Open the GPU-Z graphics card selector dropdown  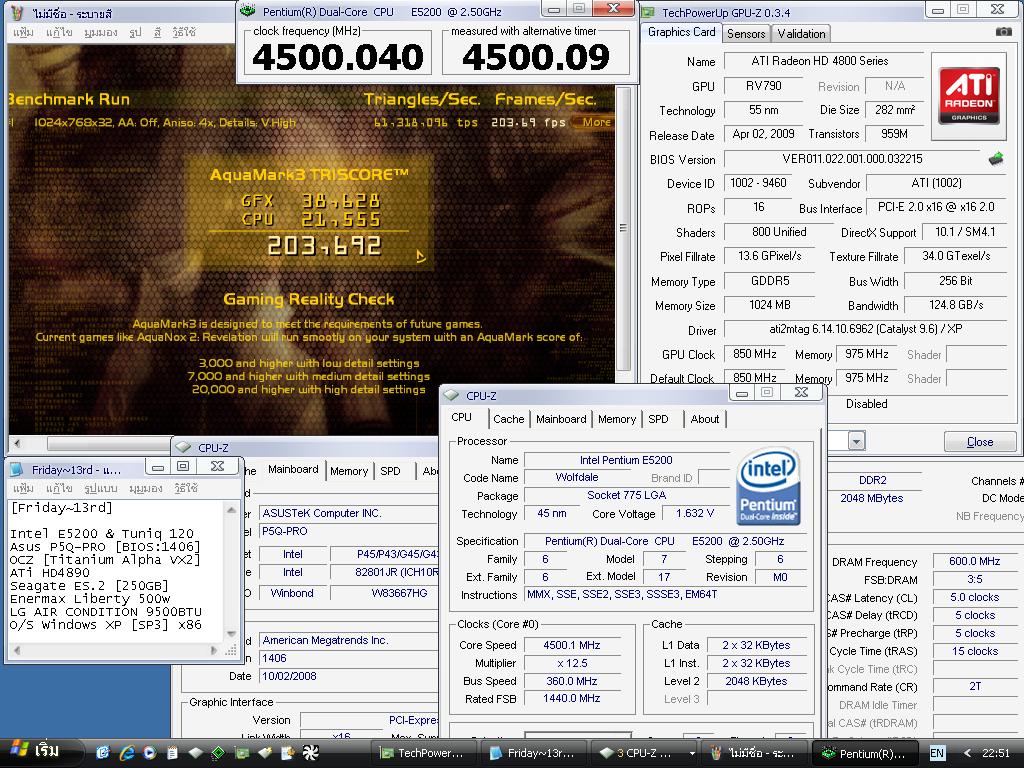tap(856, 441)
